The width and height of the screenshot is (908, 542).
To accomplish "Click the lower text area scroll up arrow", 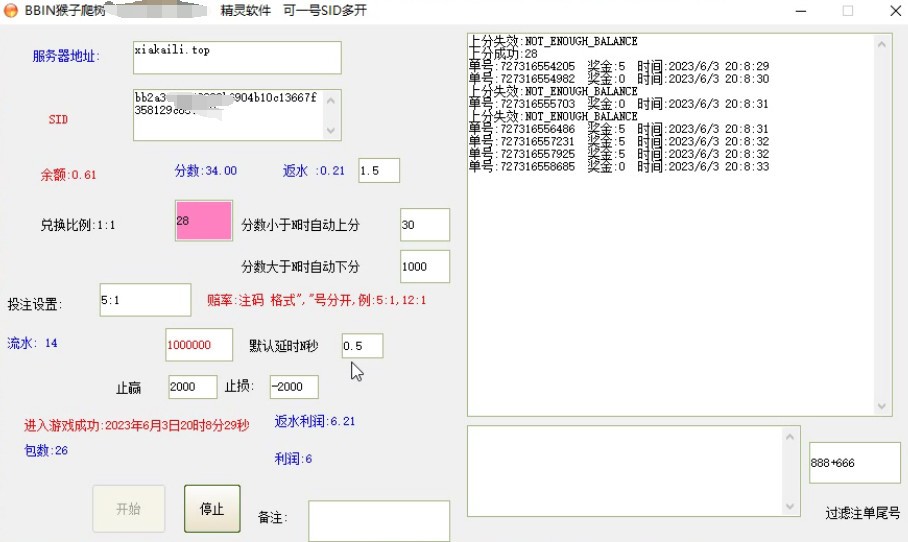I will [790, 437].
